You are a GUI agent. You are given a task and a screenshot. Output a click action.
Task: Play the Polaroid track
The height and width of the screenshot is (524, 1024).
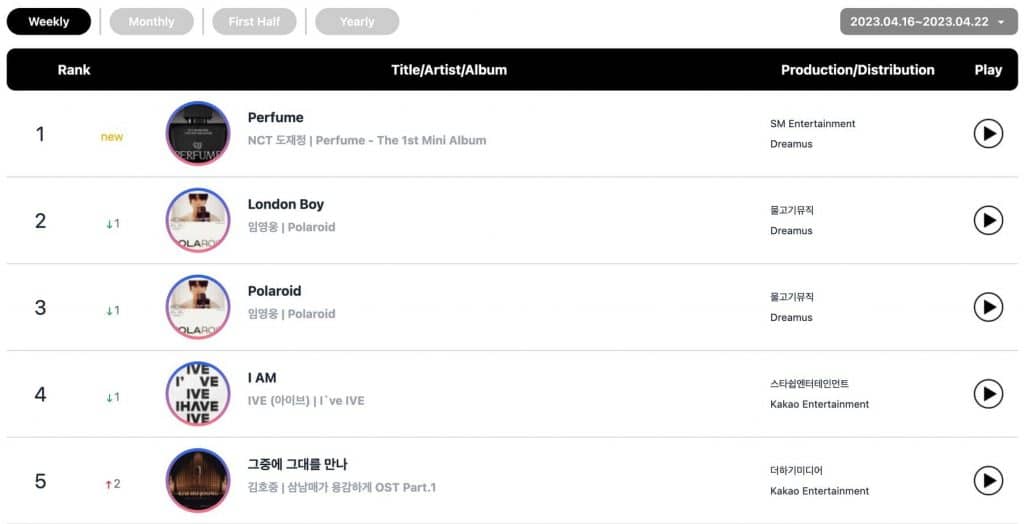click(x=988, y=307)
